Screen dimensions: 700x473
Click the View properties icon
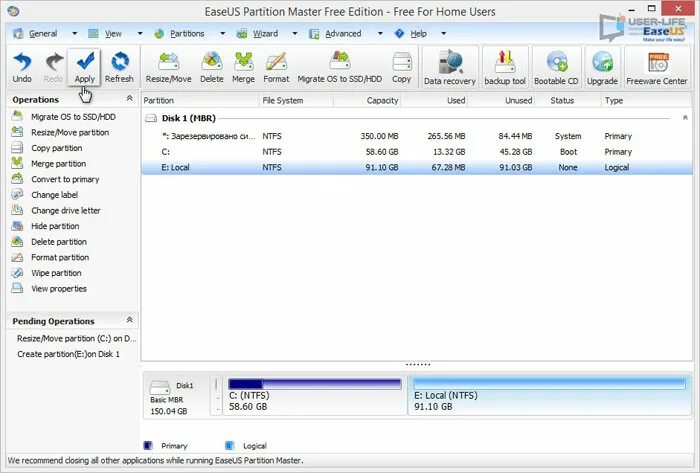17,288
